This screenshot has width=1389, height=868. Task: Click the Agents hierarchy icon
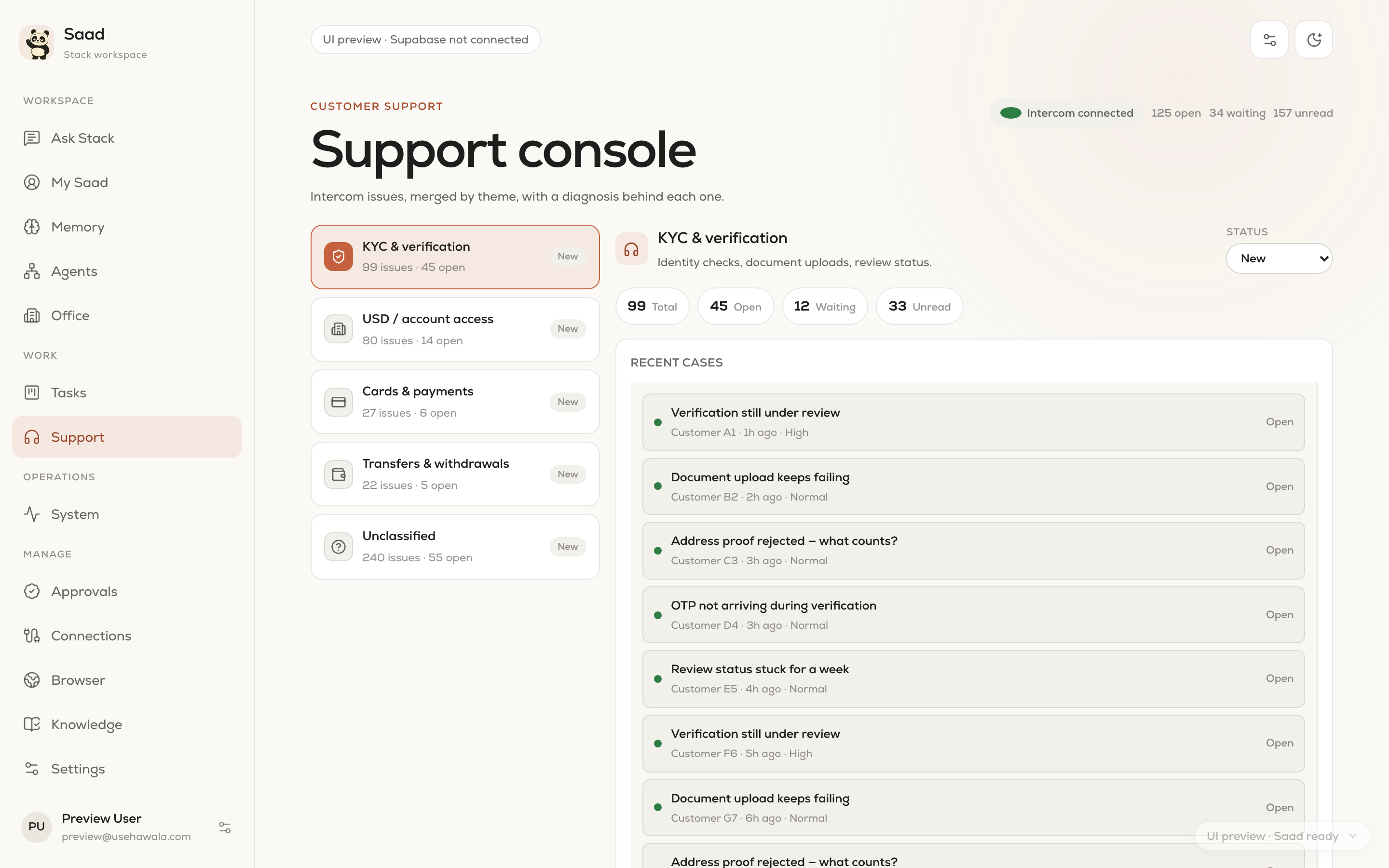(31, 271)
